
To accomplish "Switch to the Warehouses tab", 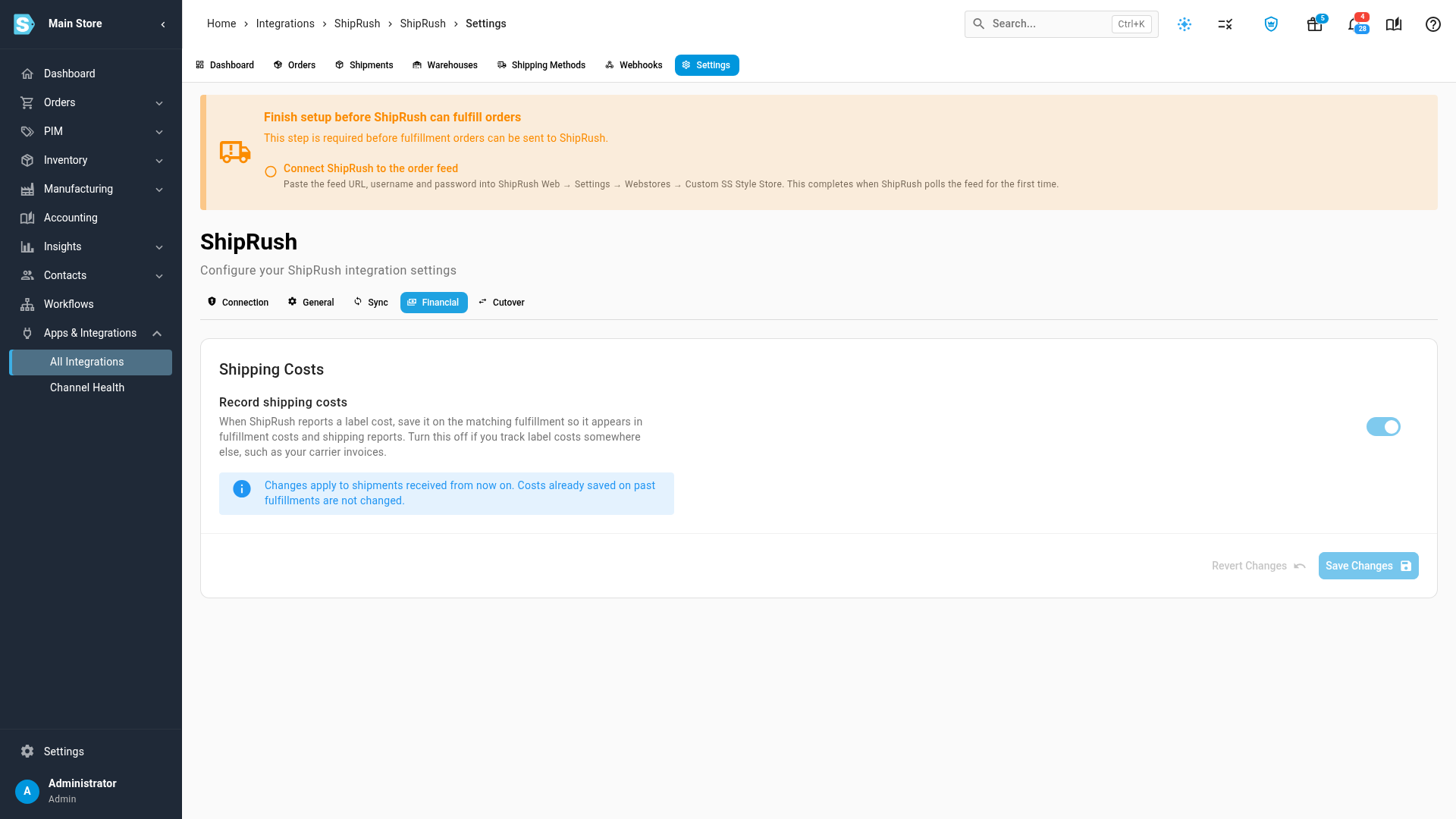I will (445, 65).
